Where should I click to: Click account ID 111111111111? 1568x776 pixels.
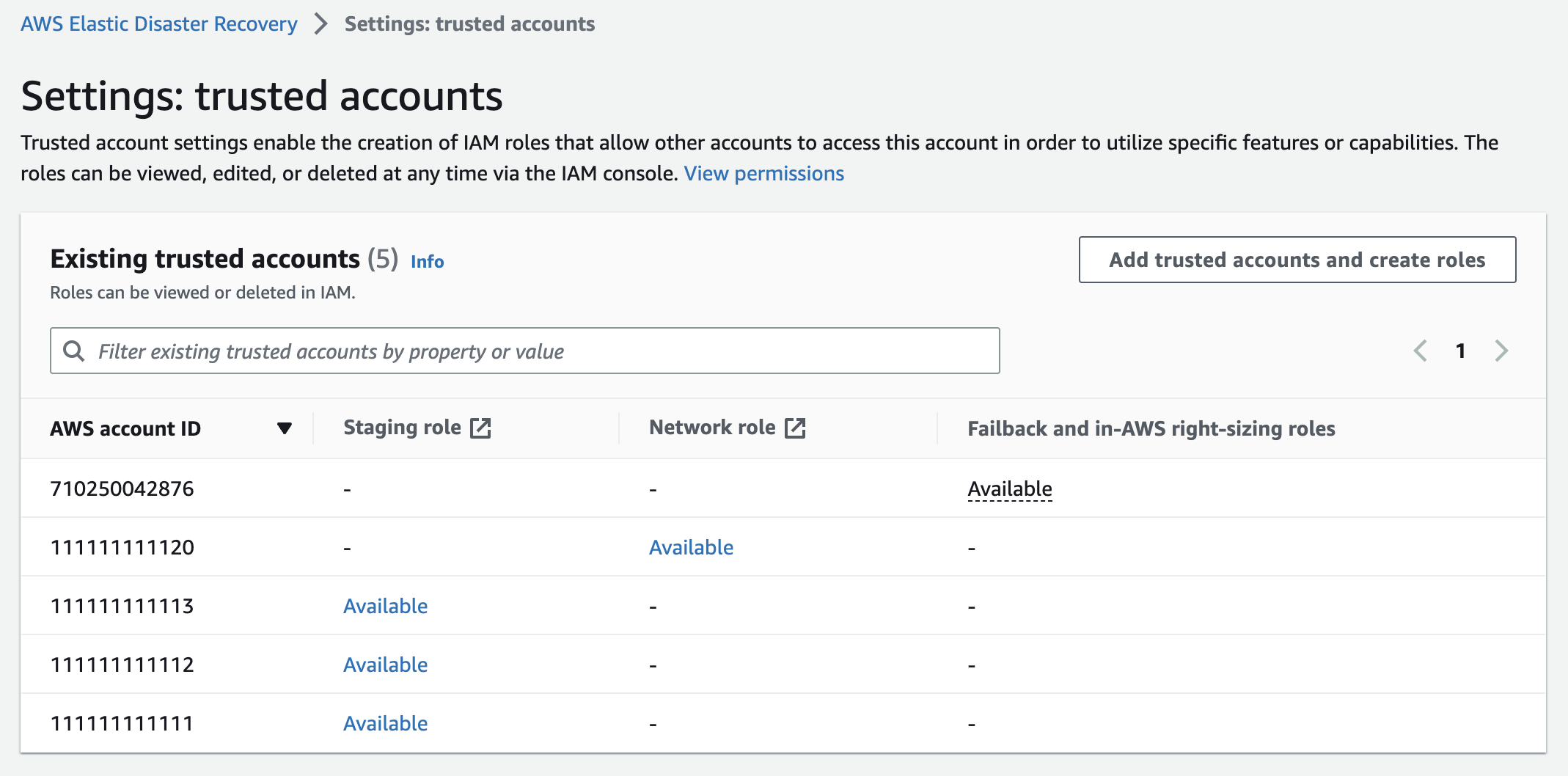(x=122, y=723)
